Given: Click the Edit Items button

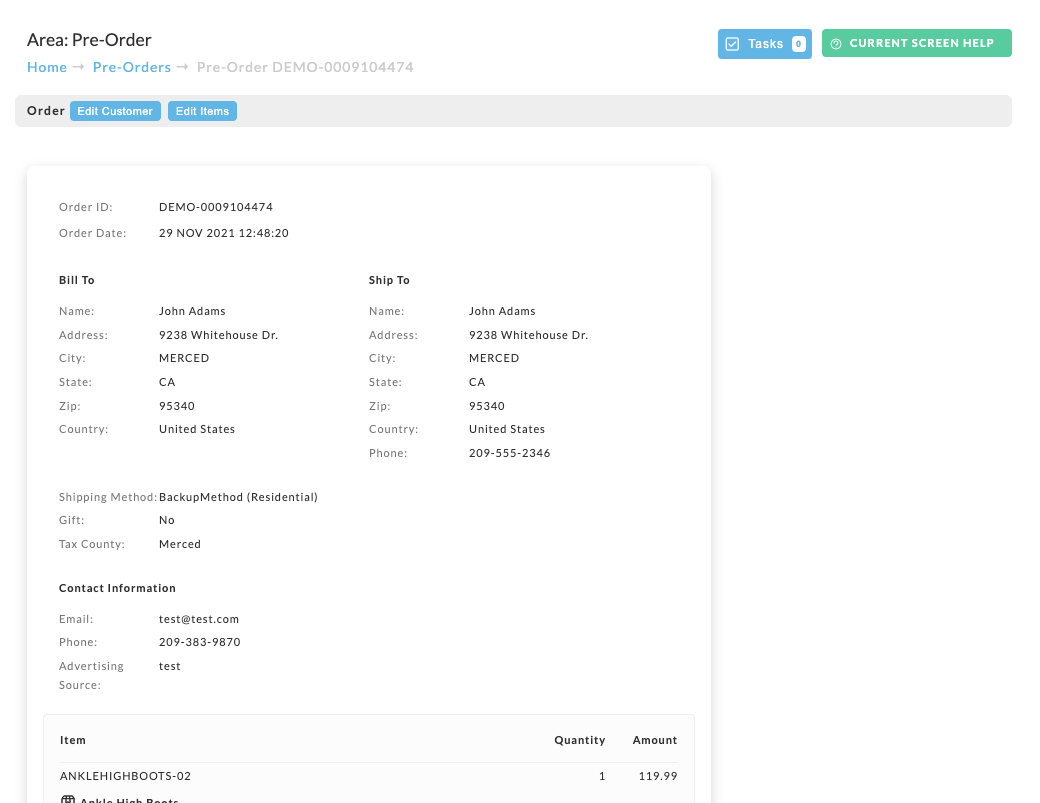Looking at the screenshot, I should [202, 111].
